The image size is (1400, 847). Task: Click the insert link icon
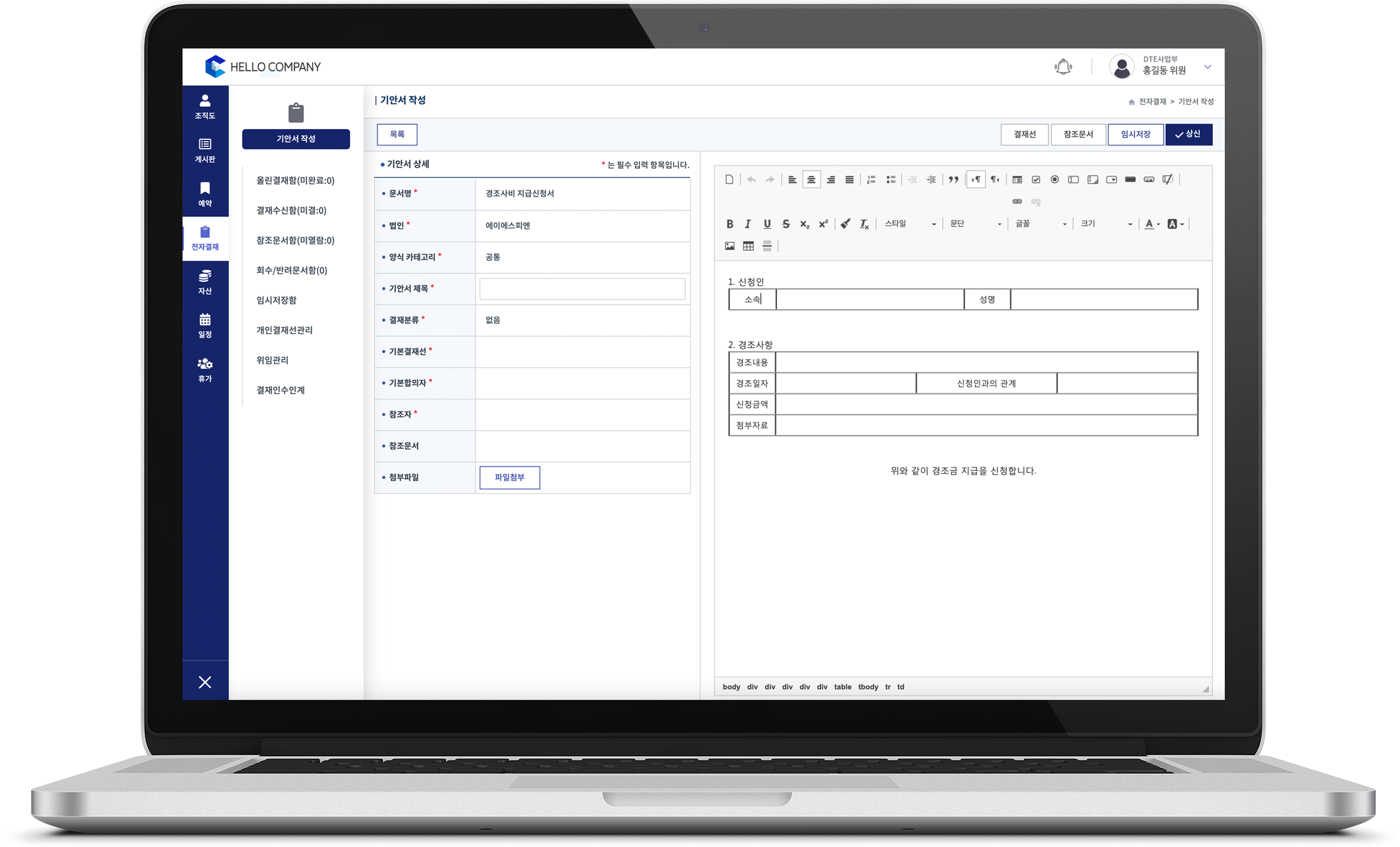pyautogui.click(x=1017, y=202)
